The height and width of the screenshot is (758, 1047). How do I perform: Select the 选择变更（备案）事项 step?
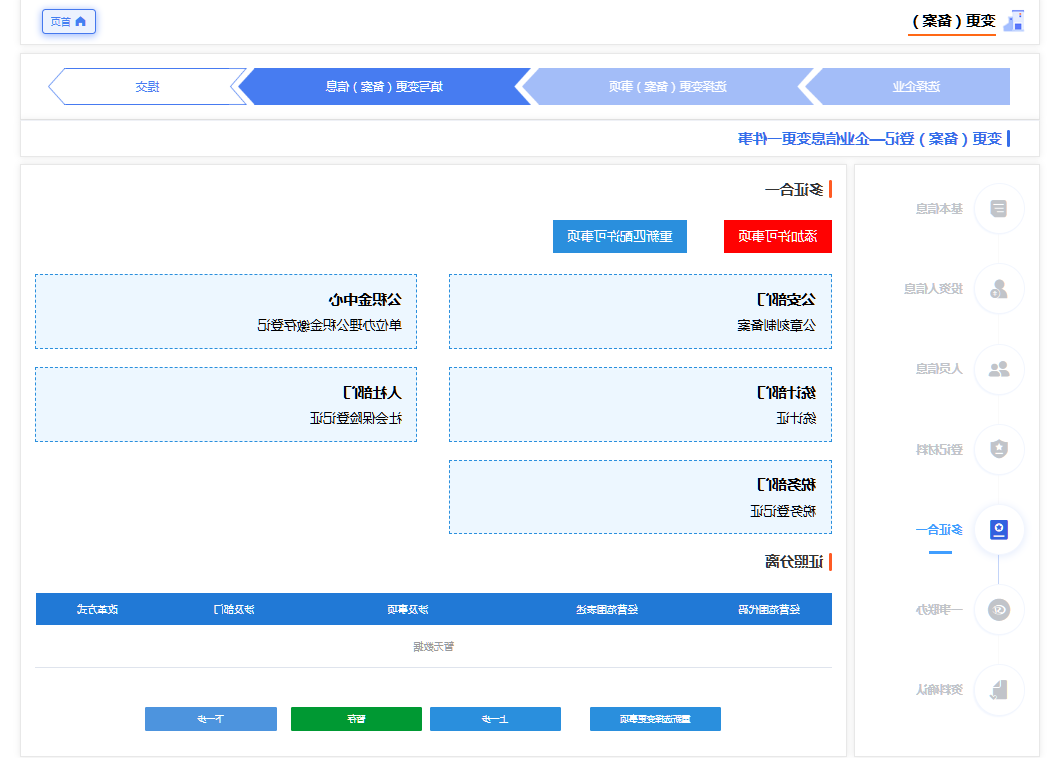click(x=666, y=86)
